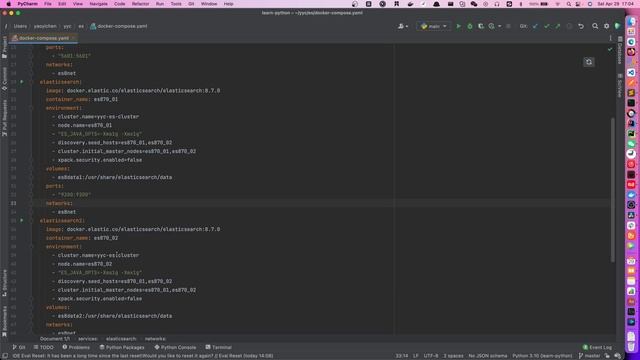Click docker-compose.yaml in the navigation bar
This screenshot has width=640, height=360.
119,26
